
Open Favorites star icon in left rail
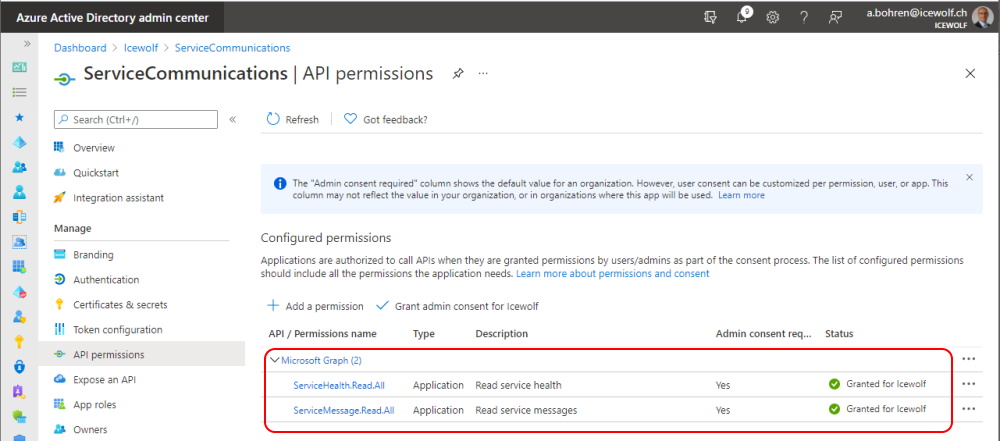(20, 117)
